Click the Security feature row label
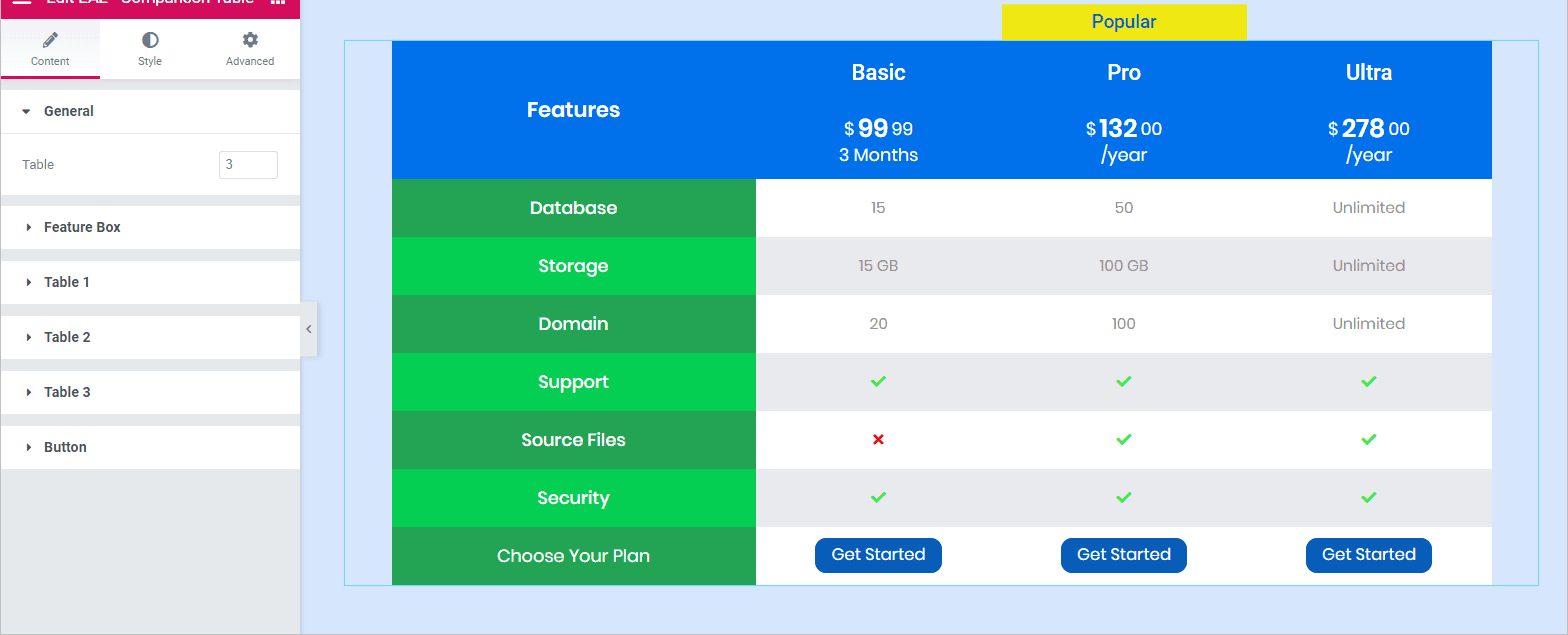This screenshot has width=1568, height=635. pos(573,498)
